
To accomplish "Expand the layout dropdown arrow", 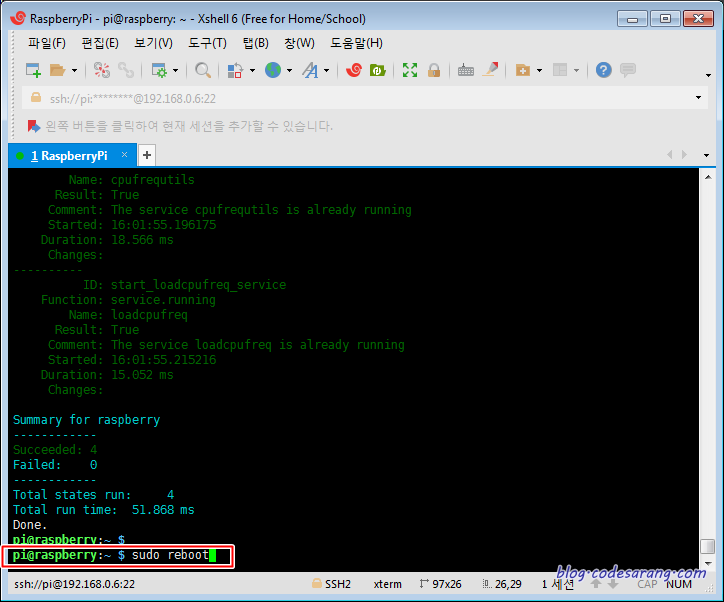I will click(576, 71).
